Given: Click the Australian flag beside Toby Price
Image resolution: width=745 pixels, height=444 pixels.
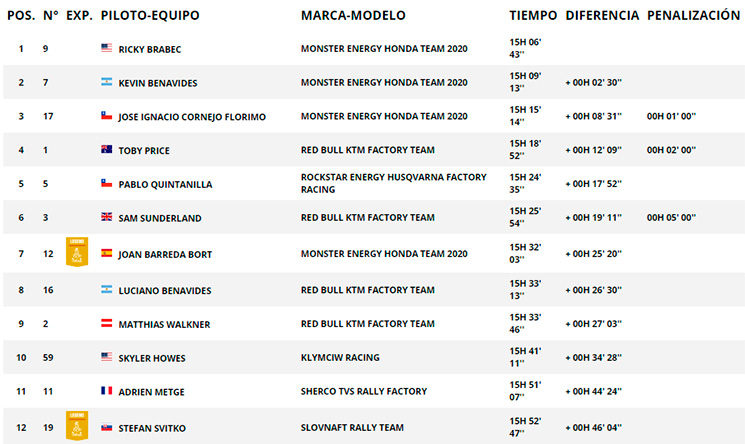Looking at the screenshot, I should point(106,149).
